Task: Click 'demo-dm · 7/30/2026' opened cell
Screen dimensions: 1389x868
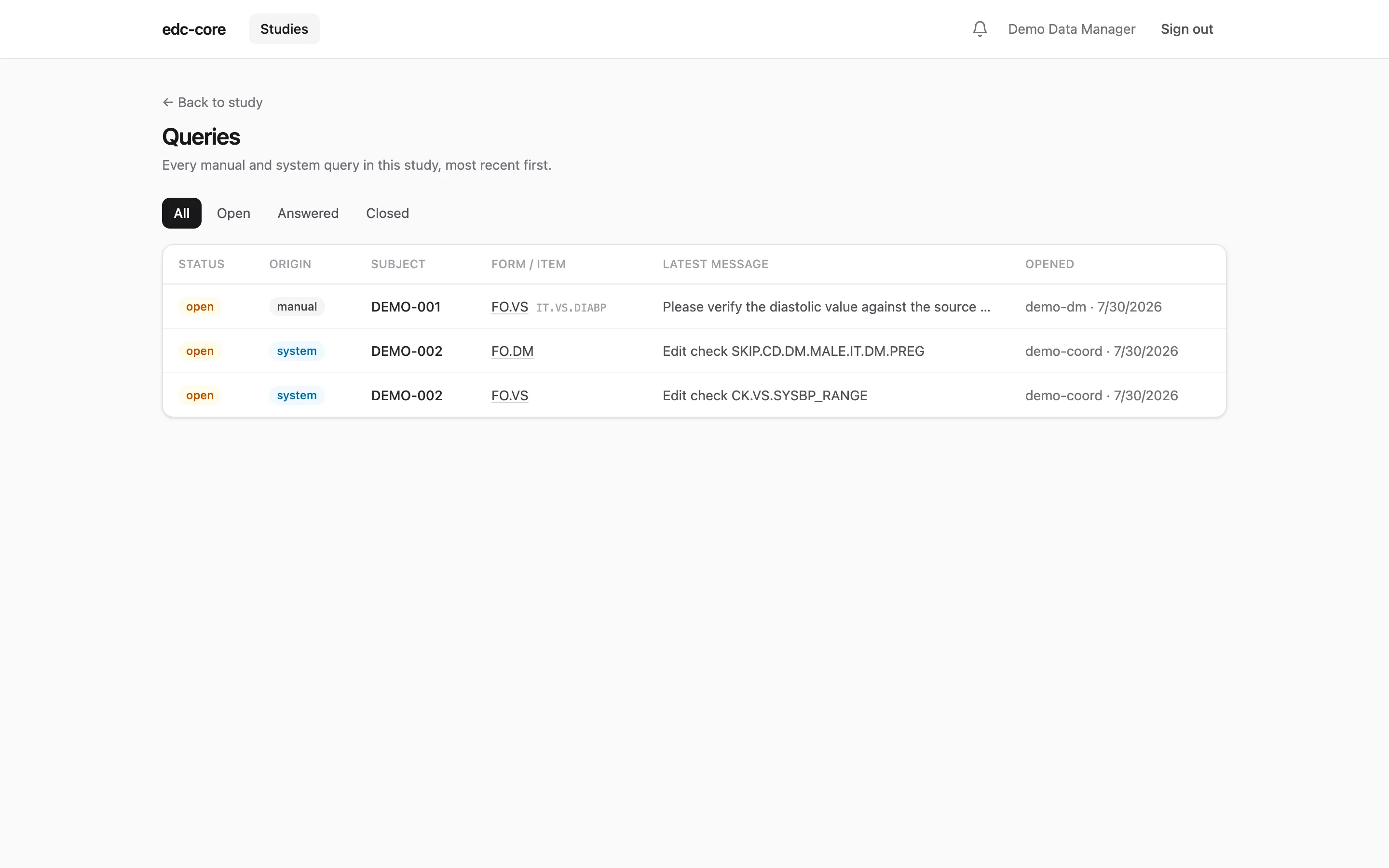Action: [1093, 307]
